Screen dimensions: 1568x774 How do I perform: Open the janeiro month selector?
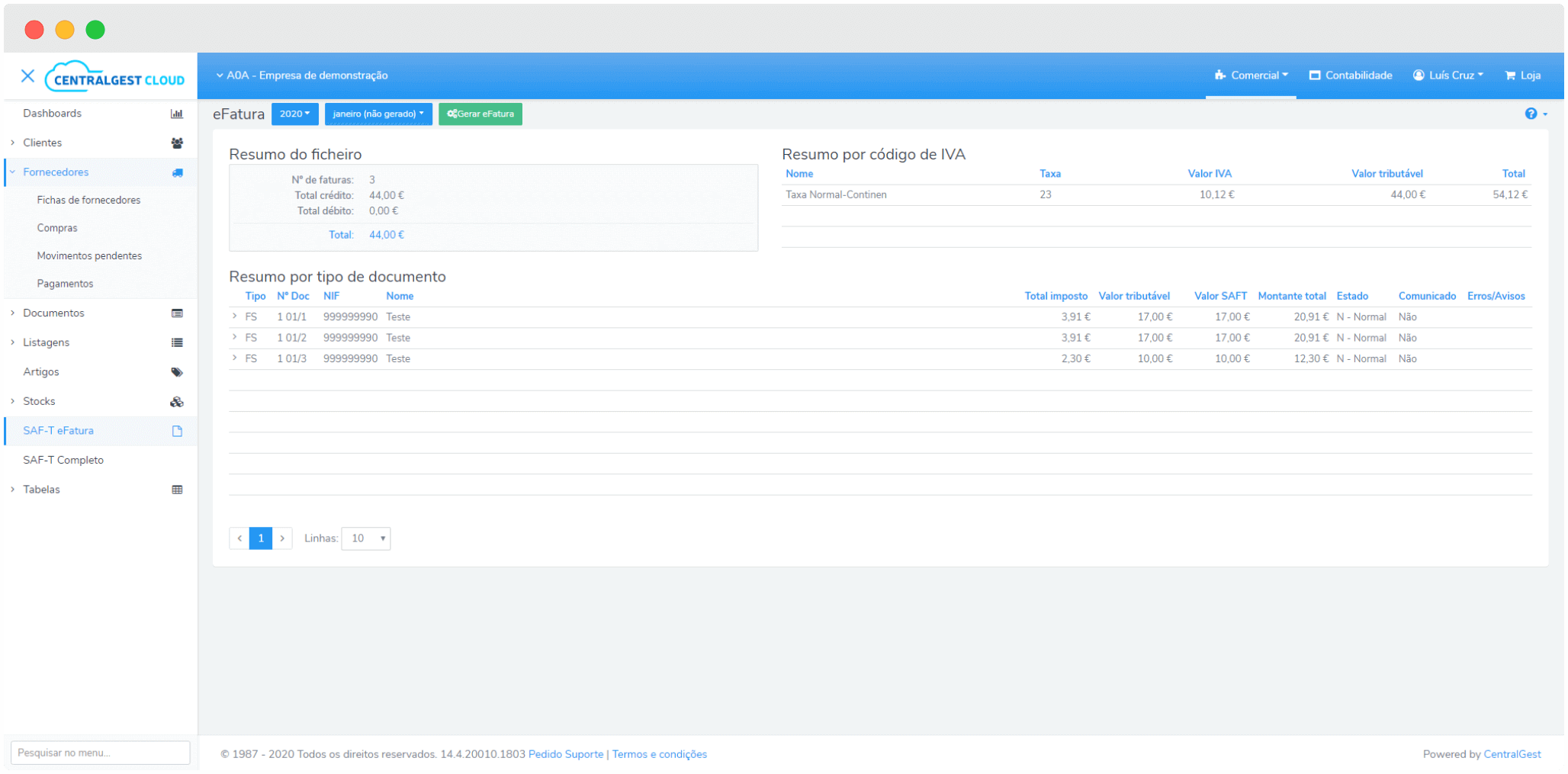point(378,114)
